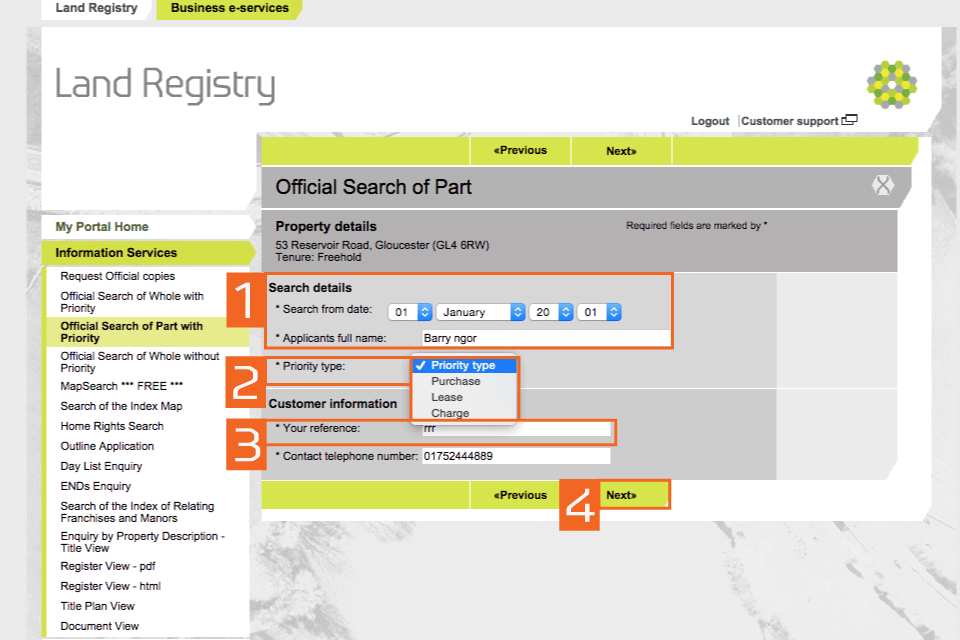Viewport: 960px width, 640px height.
Task: Focus the Contact telephone number field
Action: click(x=516, y=456)
